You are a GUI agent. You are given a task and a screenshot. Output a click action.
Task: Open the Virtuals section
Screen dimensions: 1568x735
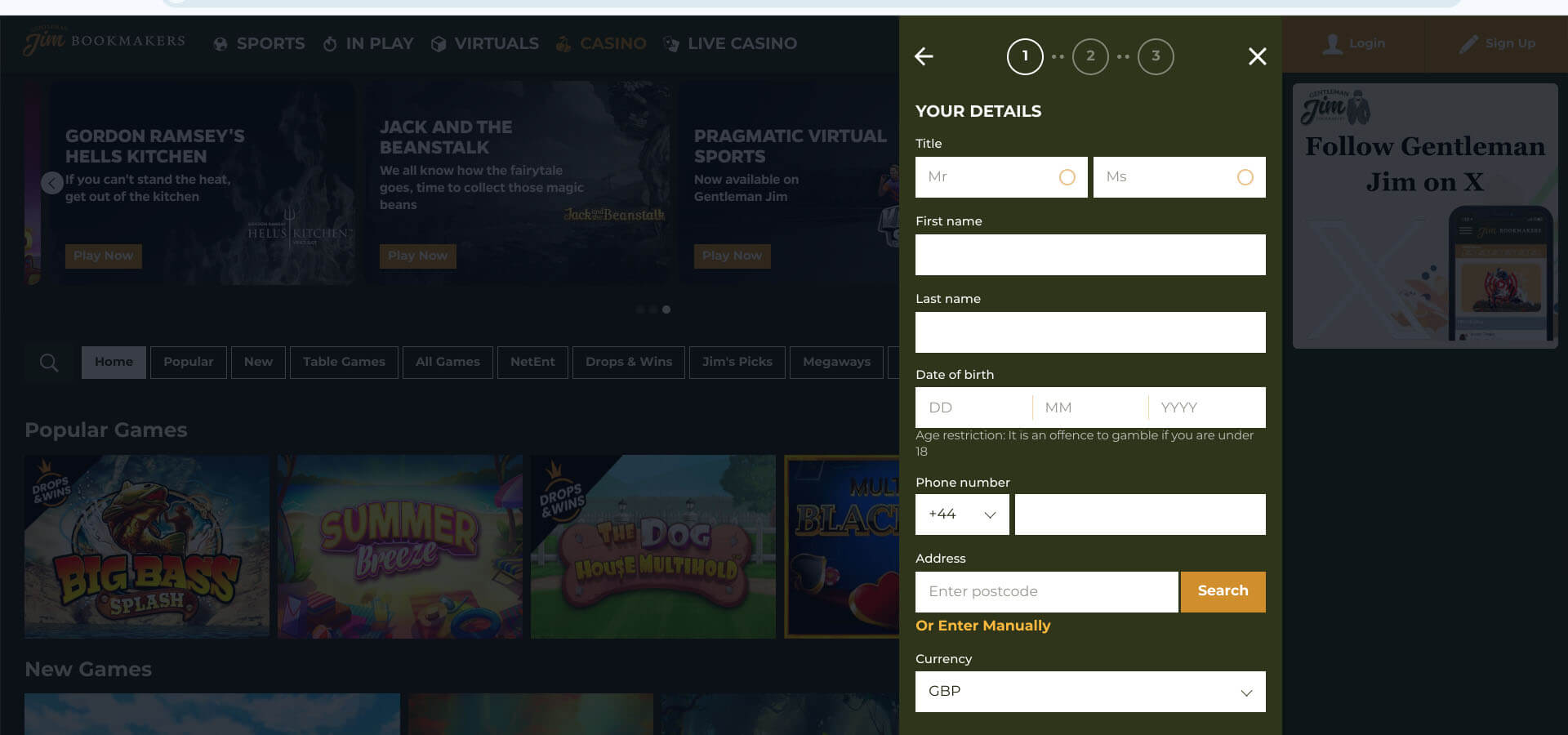pyautogui.click(x=484, y=43)
